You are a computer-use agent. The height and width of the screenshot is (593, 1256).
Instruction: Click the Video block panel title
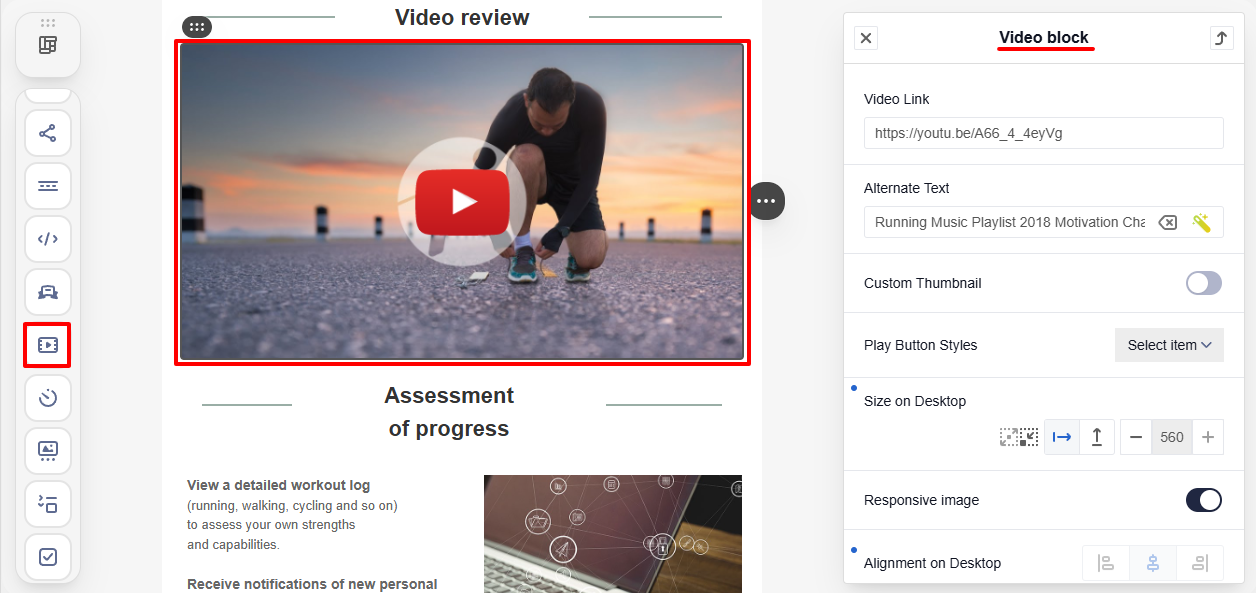tap(1044, 38)
